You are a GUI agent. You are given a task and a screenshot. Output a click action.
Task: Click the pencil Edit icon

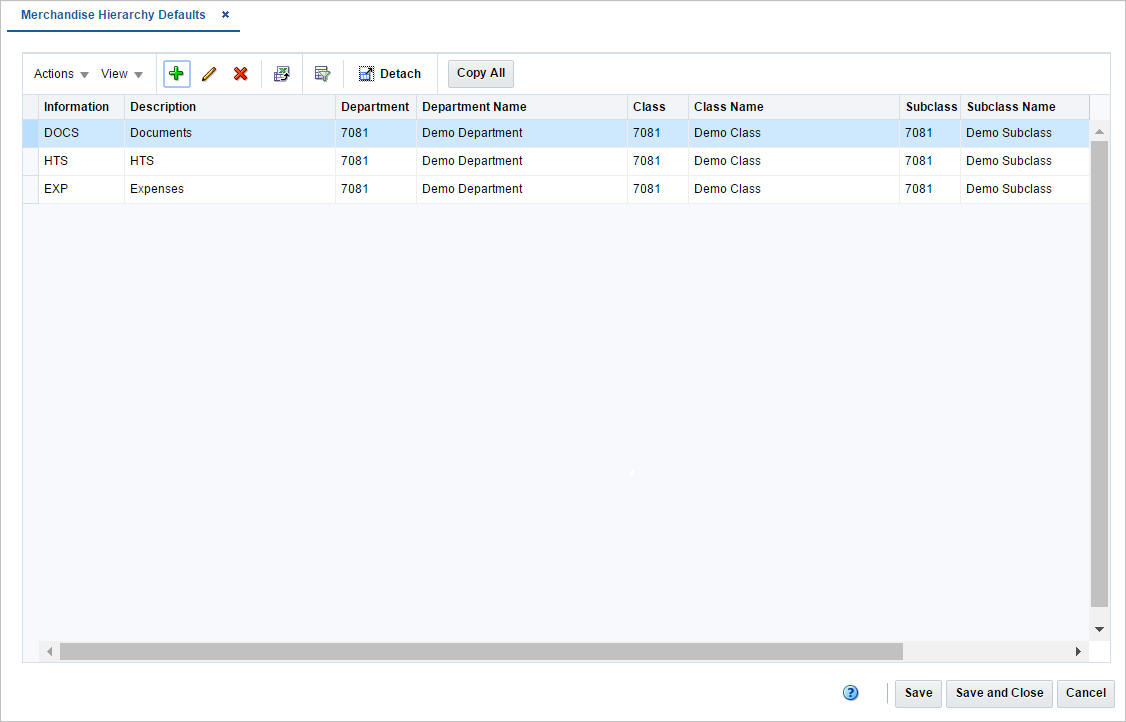pyautogui.click(x=209, y=74)
